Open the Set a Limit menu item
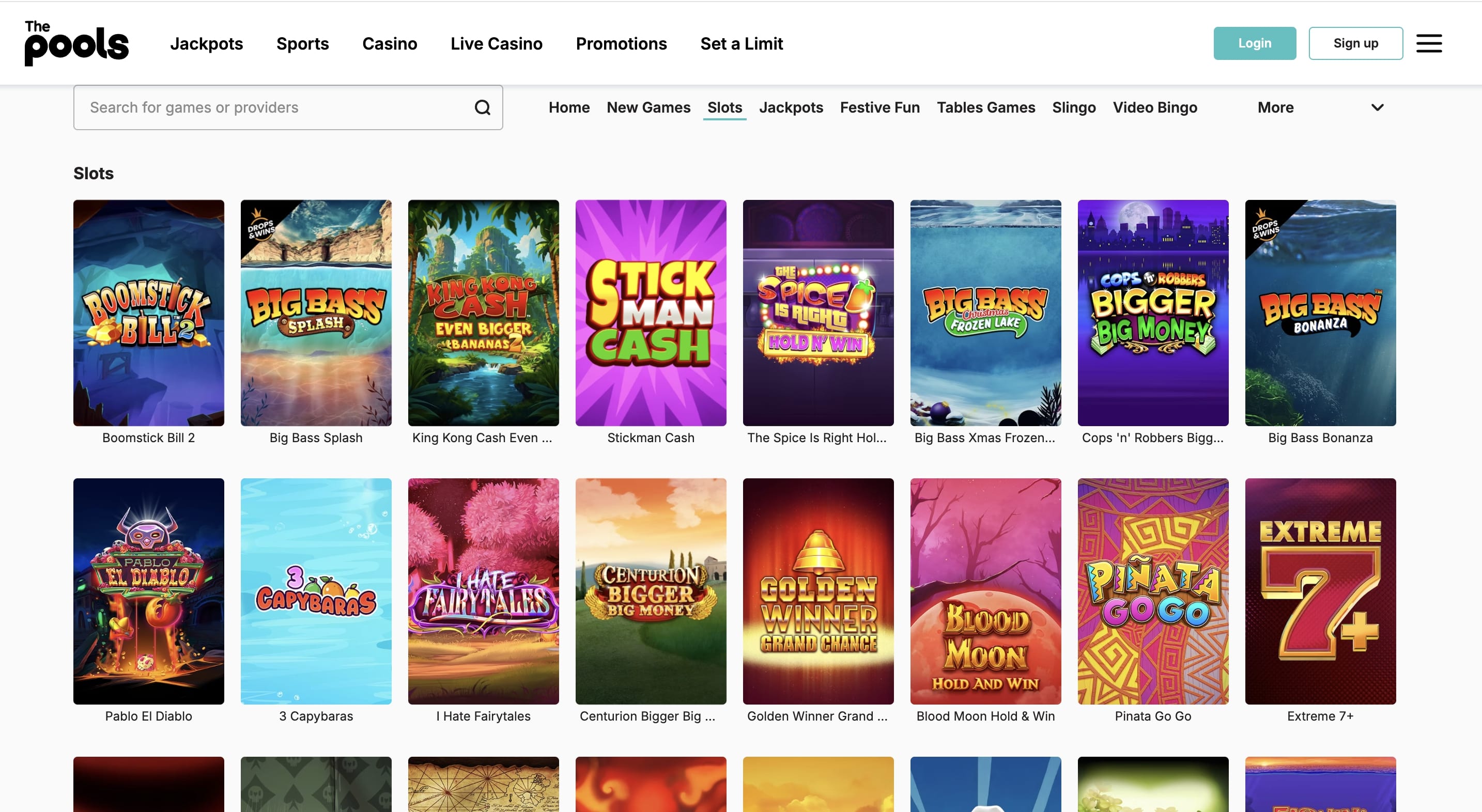 click(741, 44)
